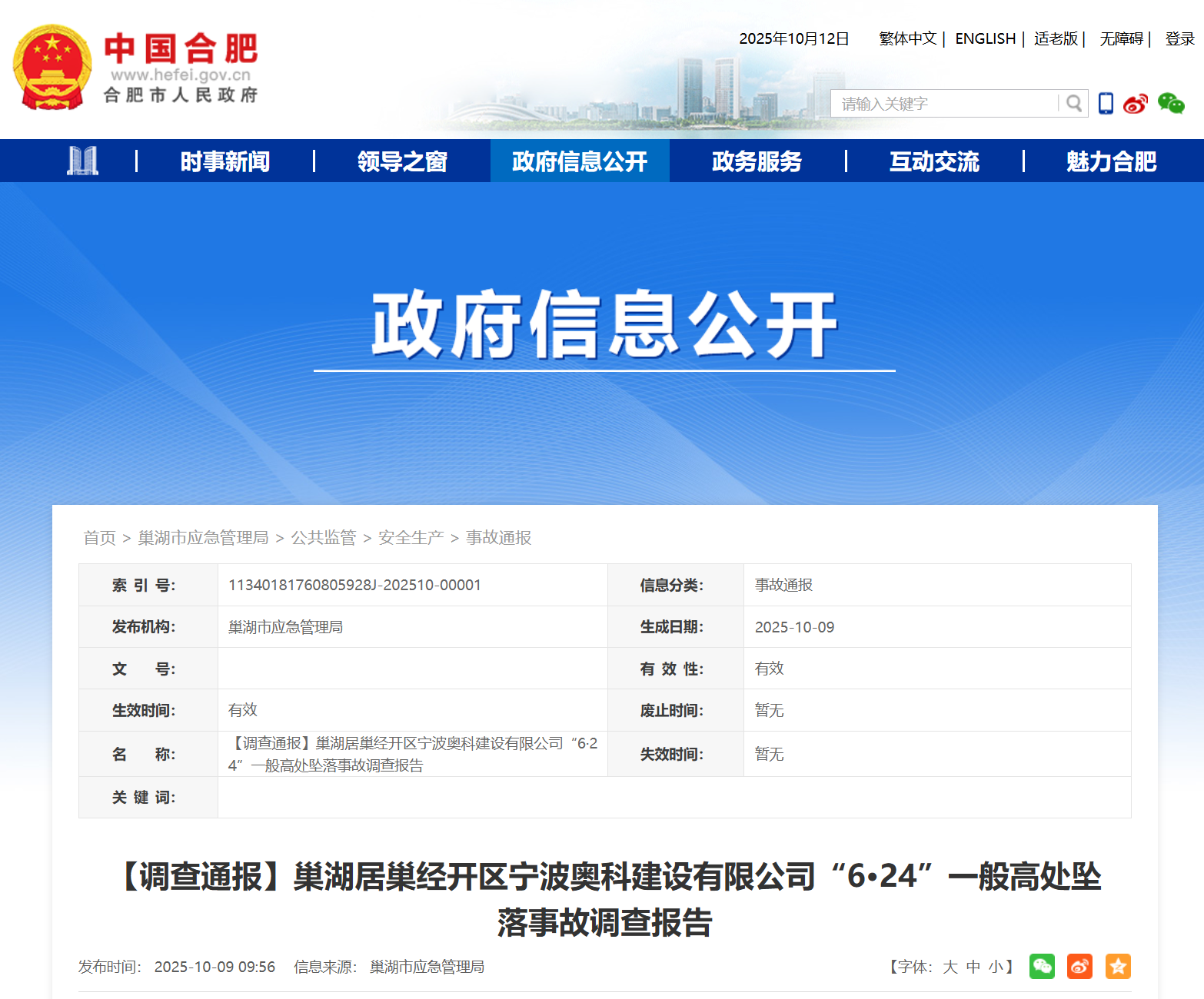The height and width of the screenshot is (999, 1204).
Task: Click the search magnifier icon
Action: tap(1074, 103)
